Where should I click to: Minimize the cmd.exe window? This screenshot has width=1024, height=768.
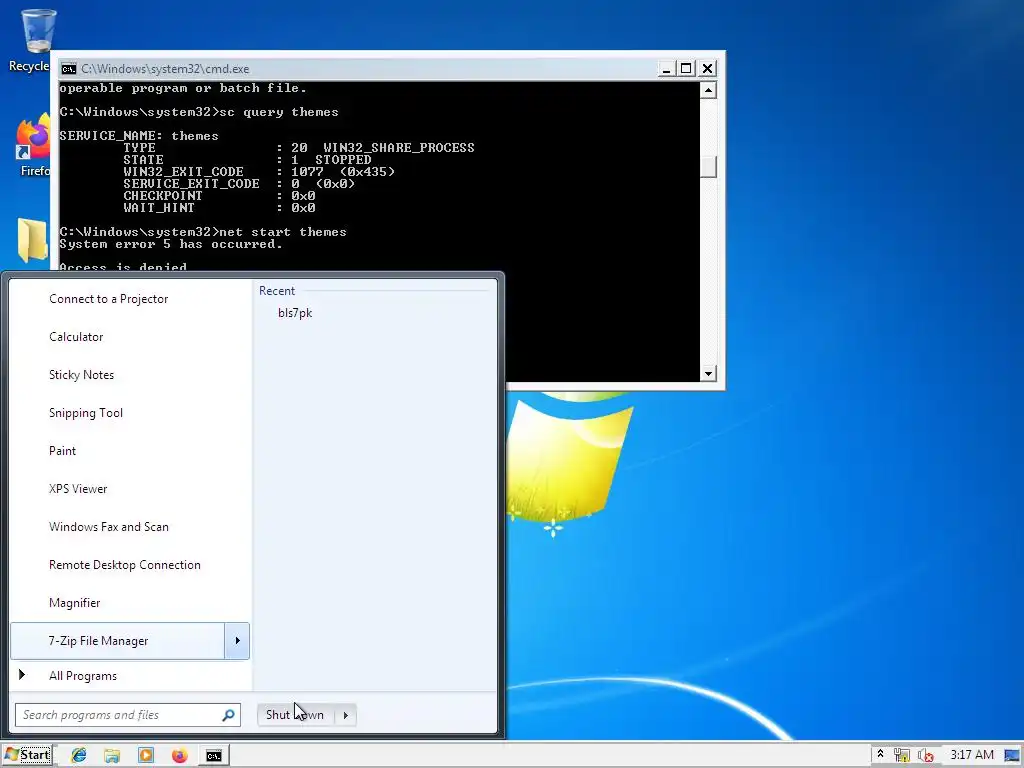point(665,69)
